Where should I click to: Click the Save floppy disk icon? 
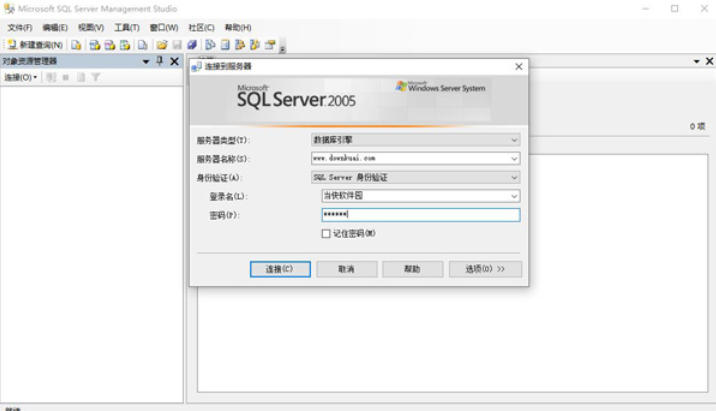177,45
